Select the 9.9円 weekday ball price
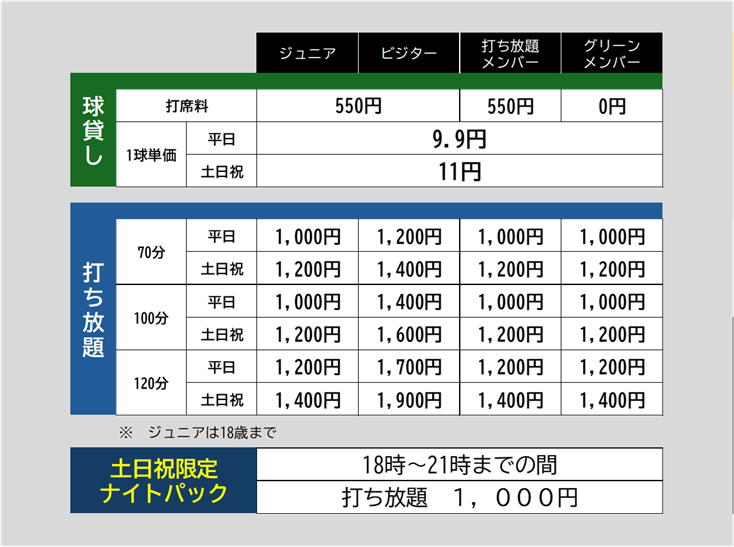734x547 pixels. click(x=459, y=138)
